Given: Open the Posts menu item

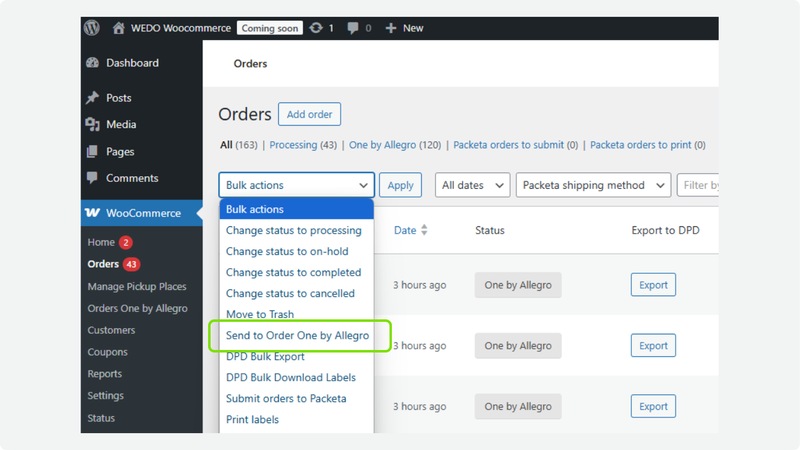Looking at the screenshot, I should pyautogui.click(x=118, y=97).
